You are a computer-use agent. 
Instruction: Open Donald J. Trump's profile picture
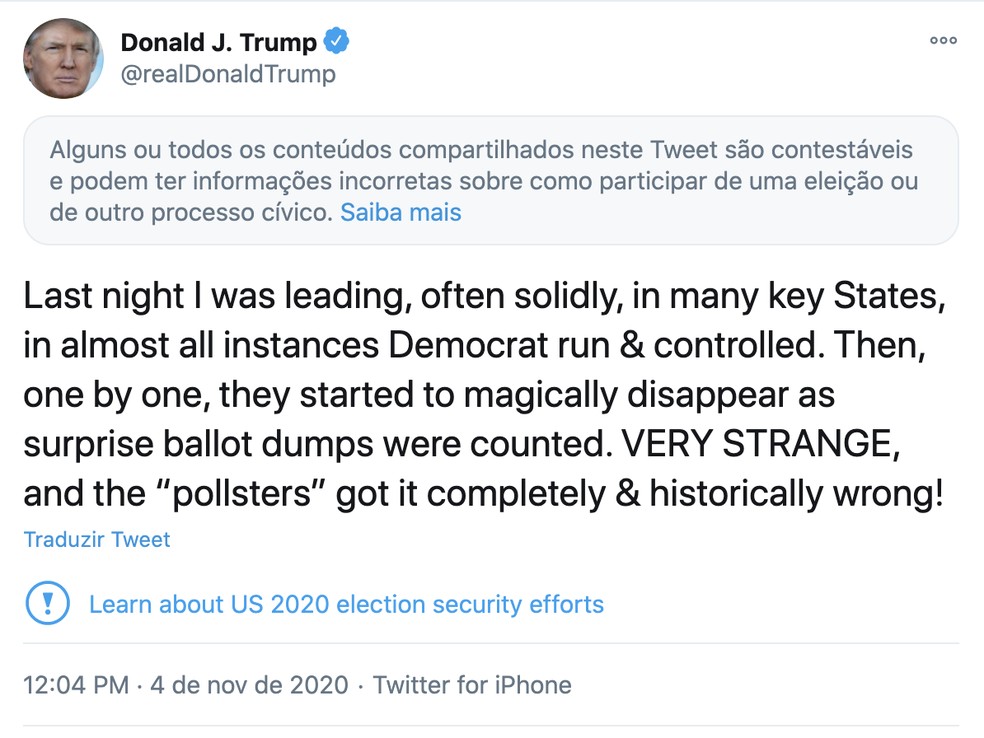pyautogui.click(x=63, y=58)
